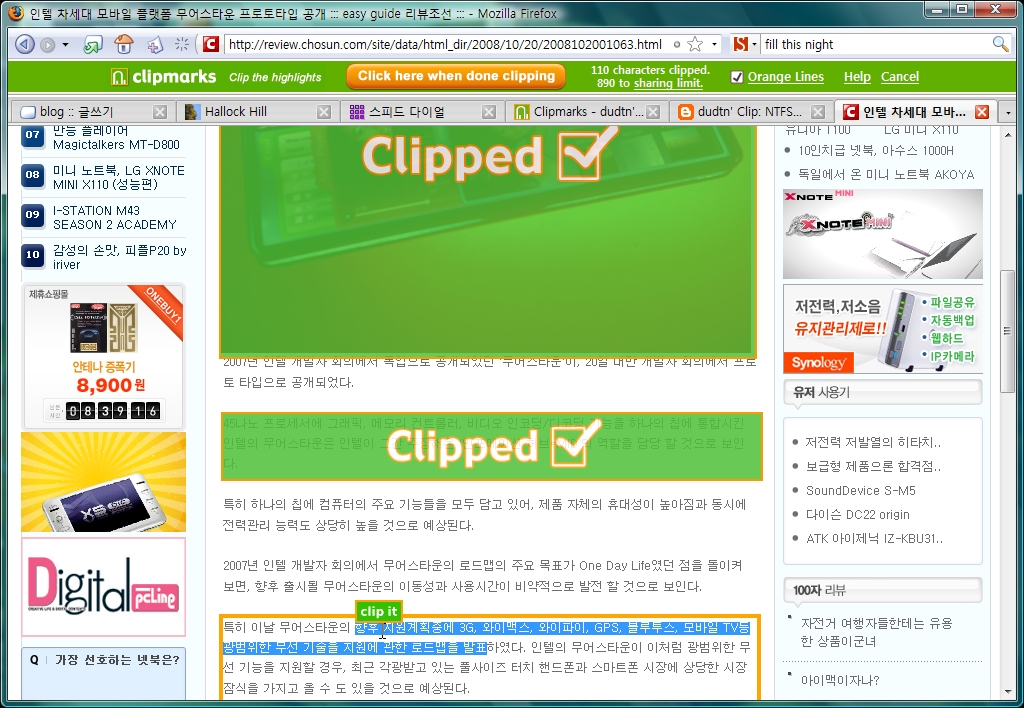Screen dimensions: 1024x708
Task: Open the back/forward history dropdown arrow
Action: (x=65, y=44)
